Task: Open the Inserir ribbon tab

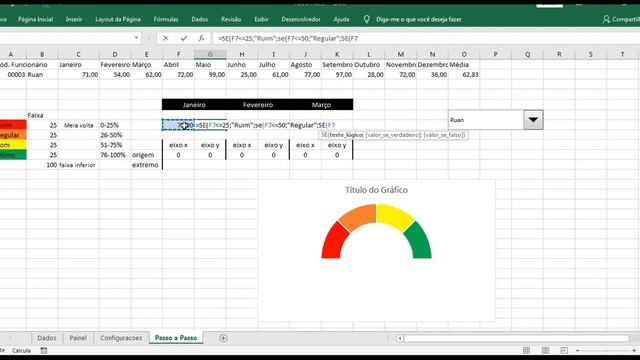Action: pyautogui.click(x=74, y=19)
